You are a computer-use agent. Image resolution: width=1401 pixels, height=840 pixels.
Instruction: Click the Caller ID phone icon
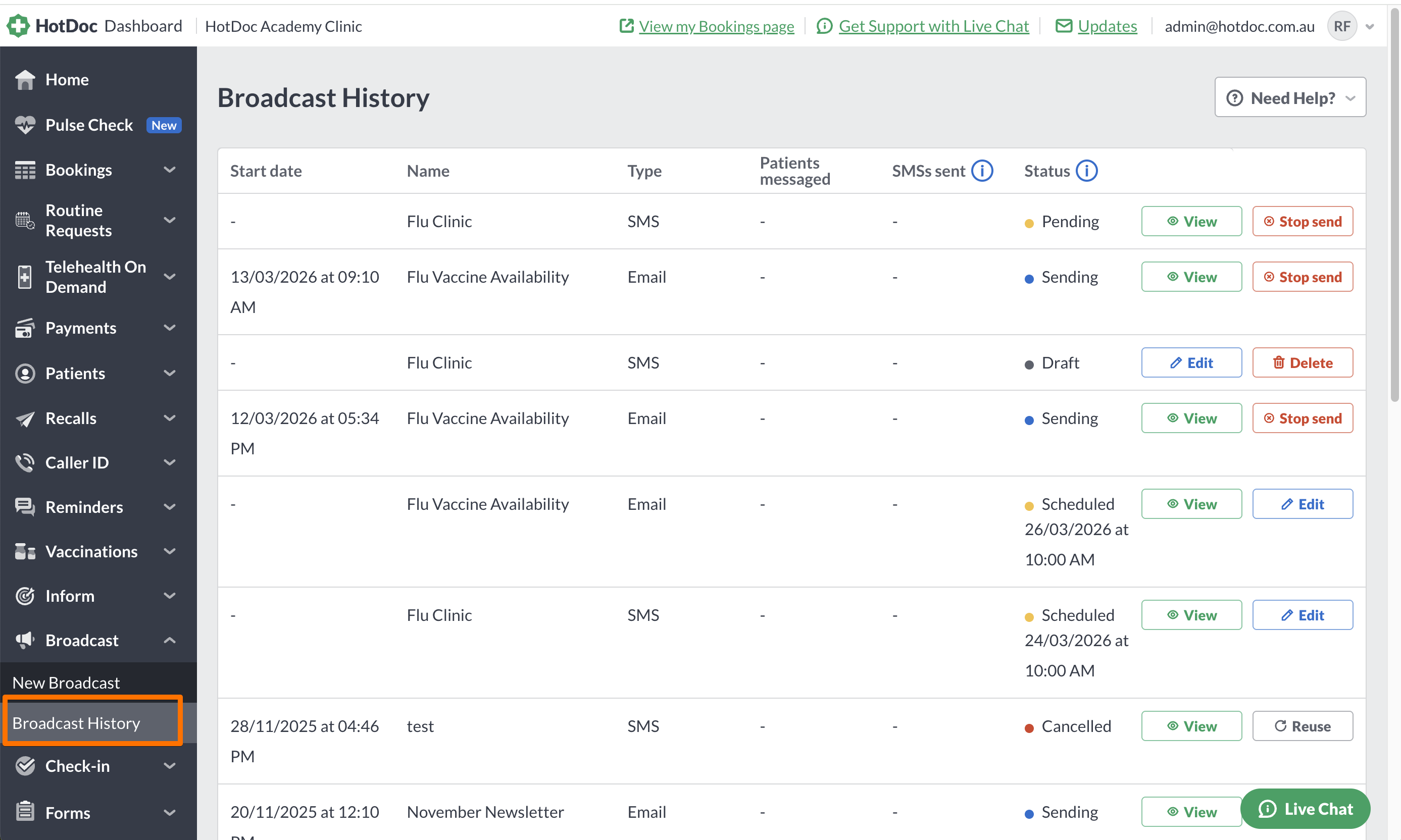[x=25, y=462]
